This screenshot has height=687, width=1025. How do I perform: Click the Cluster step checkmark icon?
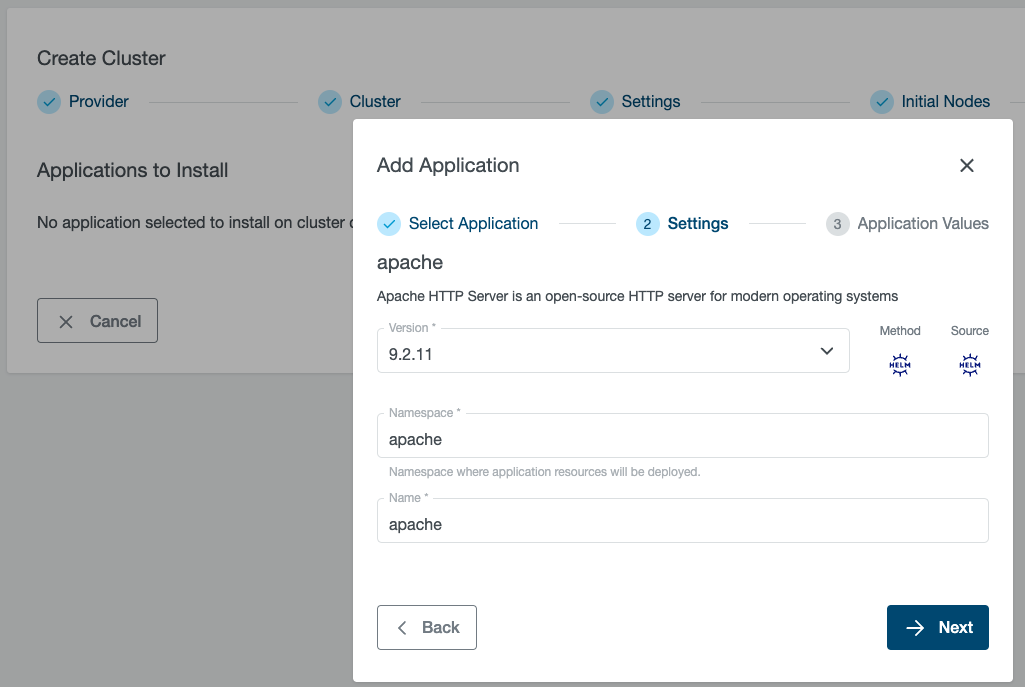point(330,101)
